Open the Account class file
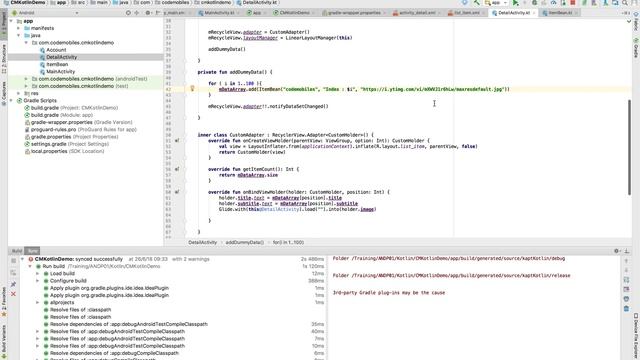 (56, 50)
